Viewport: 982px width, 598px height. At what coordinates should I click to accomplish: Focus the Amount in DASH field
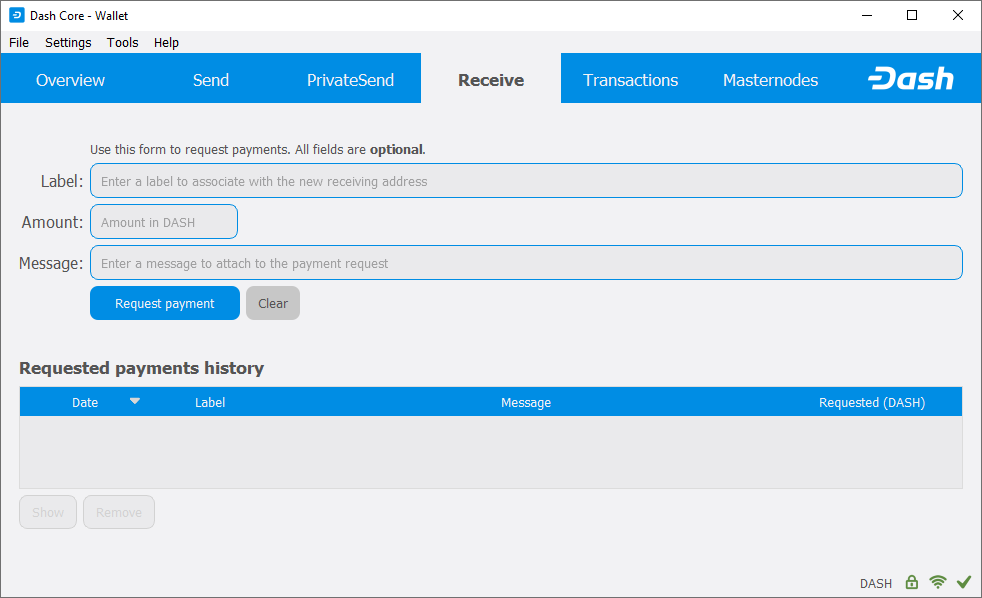click(x=164, y=222)
